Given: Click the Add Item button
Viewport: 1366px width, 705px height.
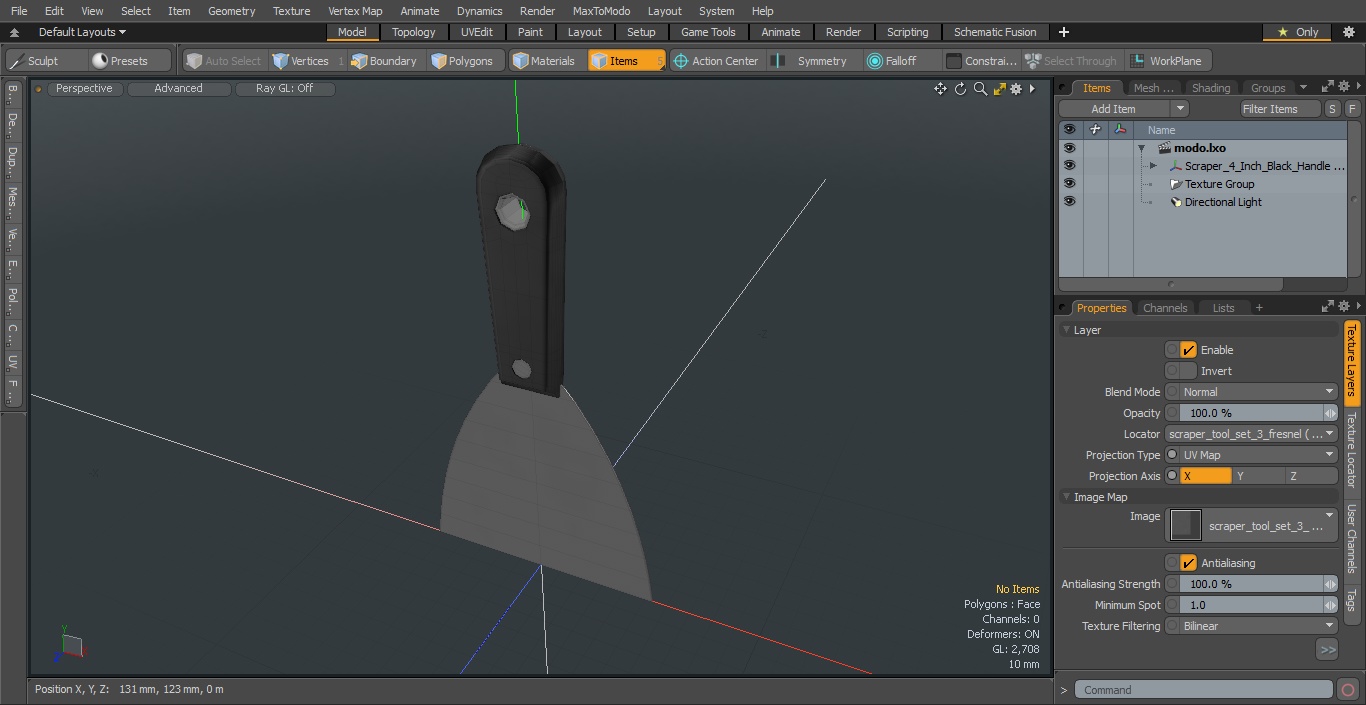Looking at the screenshot, I should [x=1113, y=109].
